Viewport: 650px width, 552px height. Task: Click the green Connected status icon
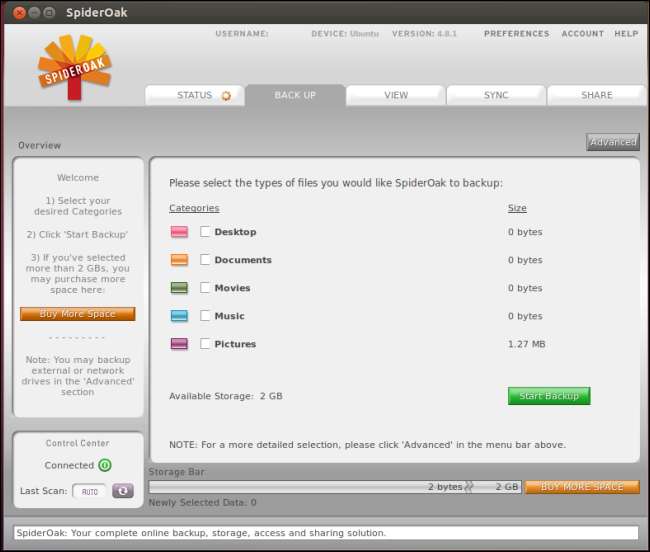[x=105, y=465]
